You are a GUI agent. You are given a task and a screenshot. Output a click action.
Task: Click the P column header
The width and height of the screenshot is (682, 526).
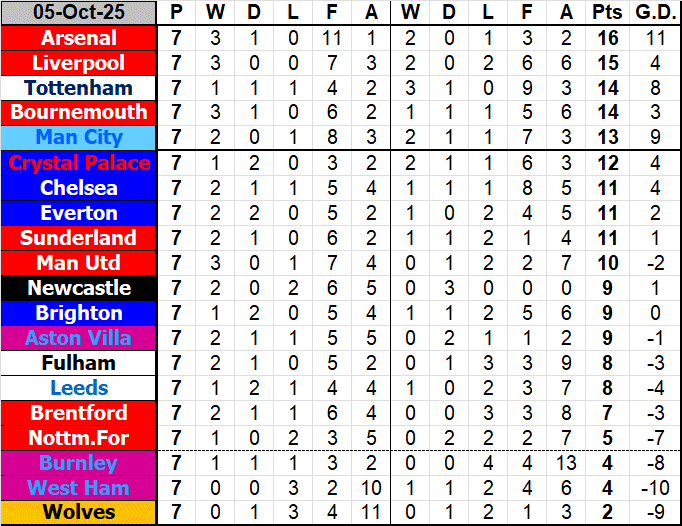pyautogui.click(x=177, y=13)
